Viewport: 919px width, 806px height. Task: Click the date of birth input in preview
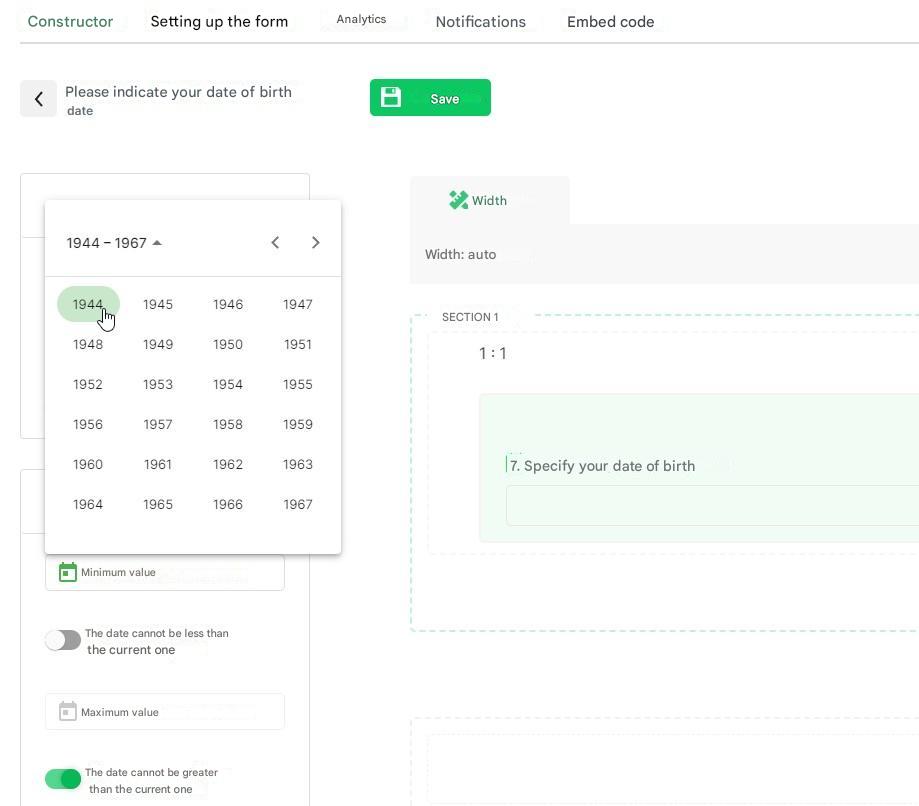(712, 506)
